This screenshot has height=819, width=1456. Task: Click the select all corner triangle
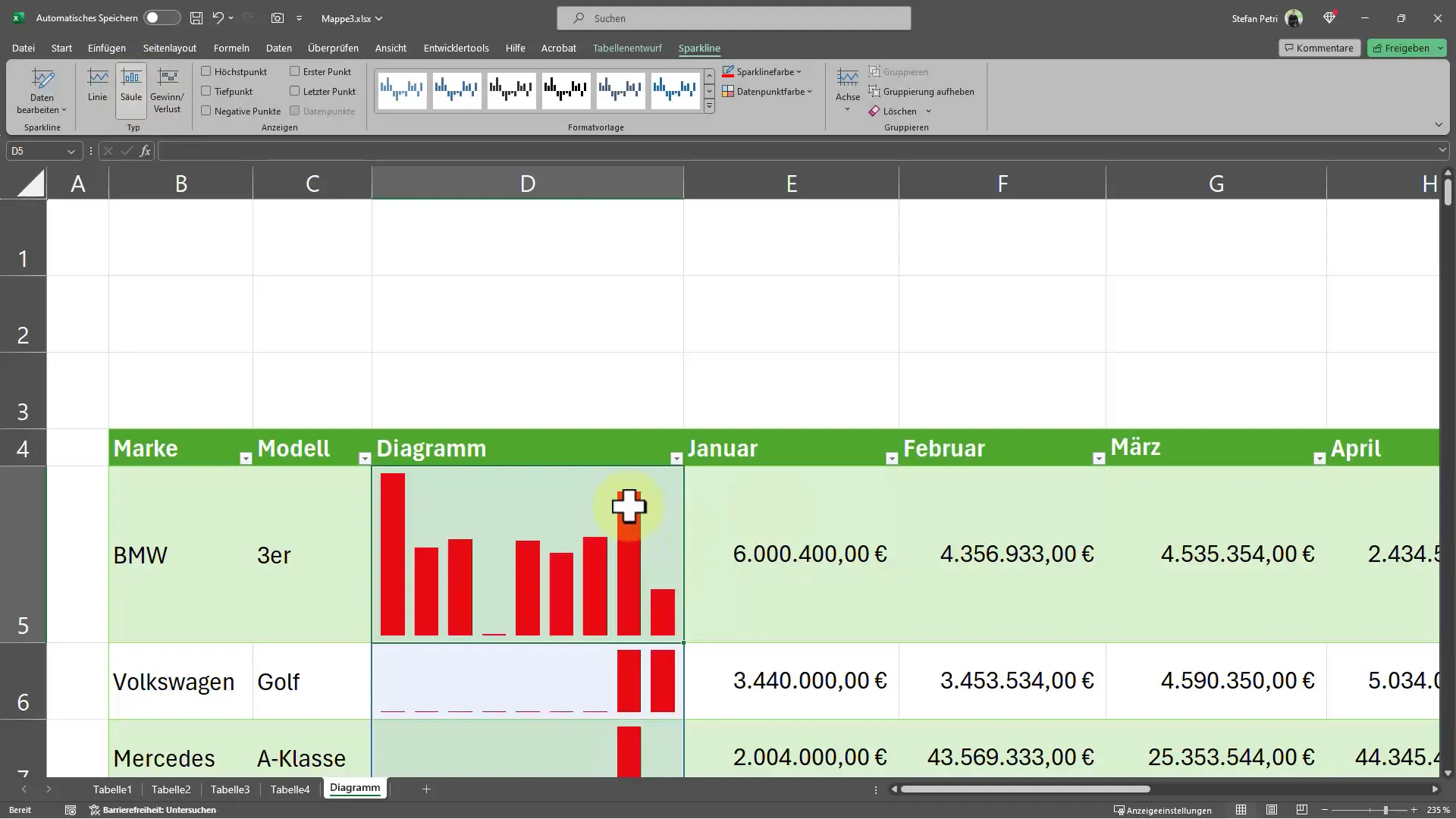30,184
